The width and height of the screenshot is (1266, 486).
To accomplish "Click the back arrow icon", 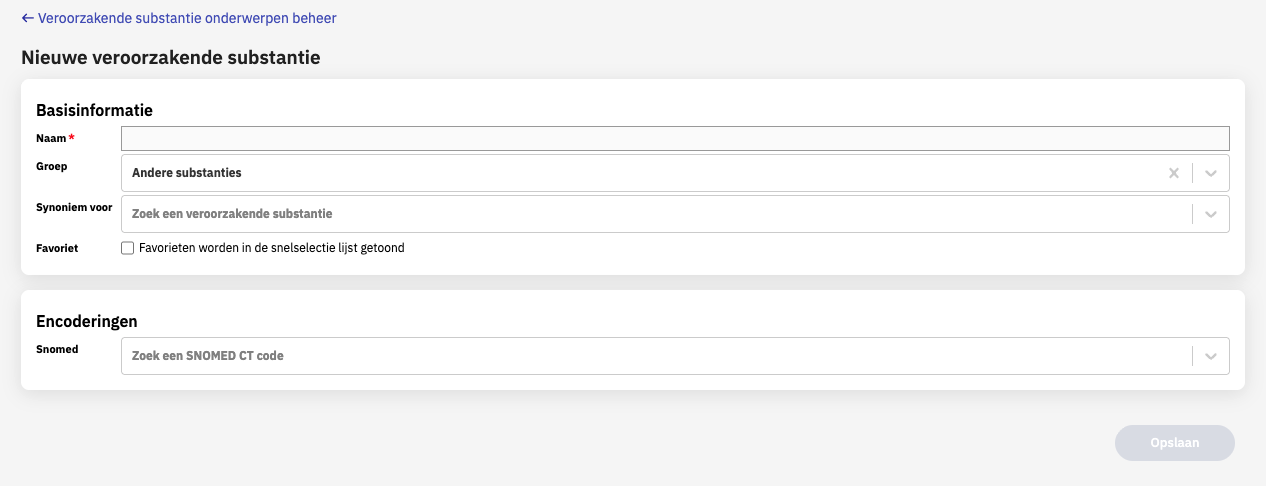I will [28, 18].
